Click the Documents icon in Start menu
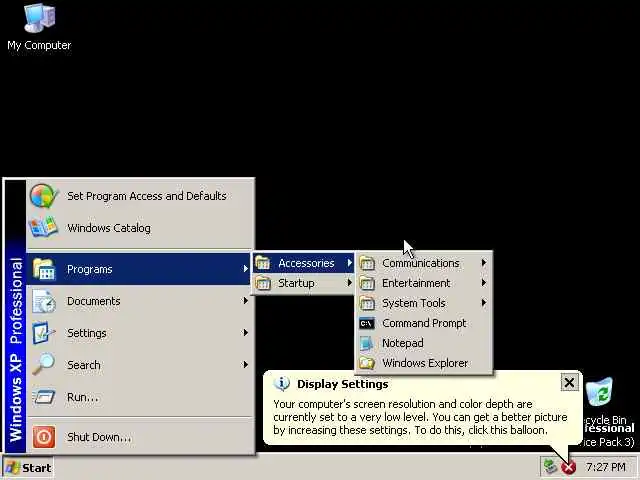Viewport: 640px width, 480px height. point(44,301)
